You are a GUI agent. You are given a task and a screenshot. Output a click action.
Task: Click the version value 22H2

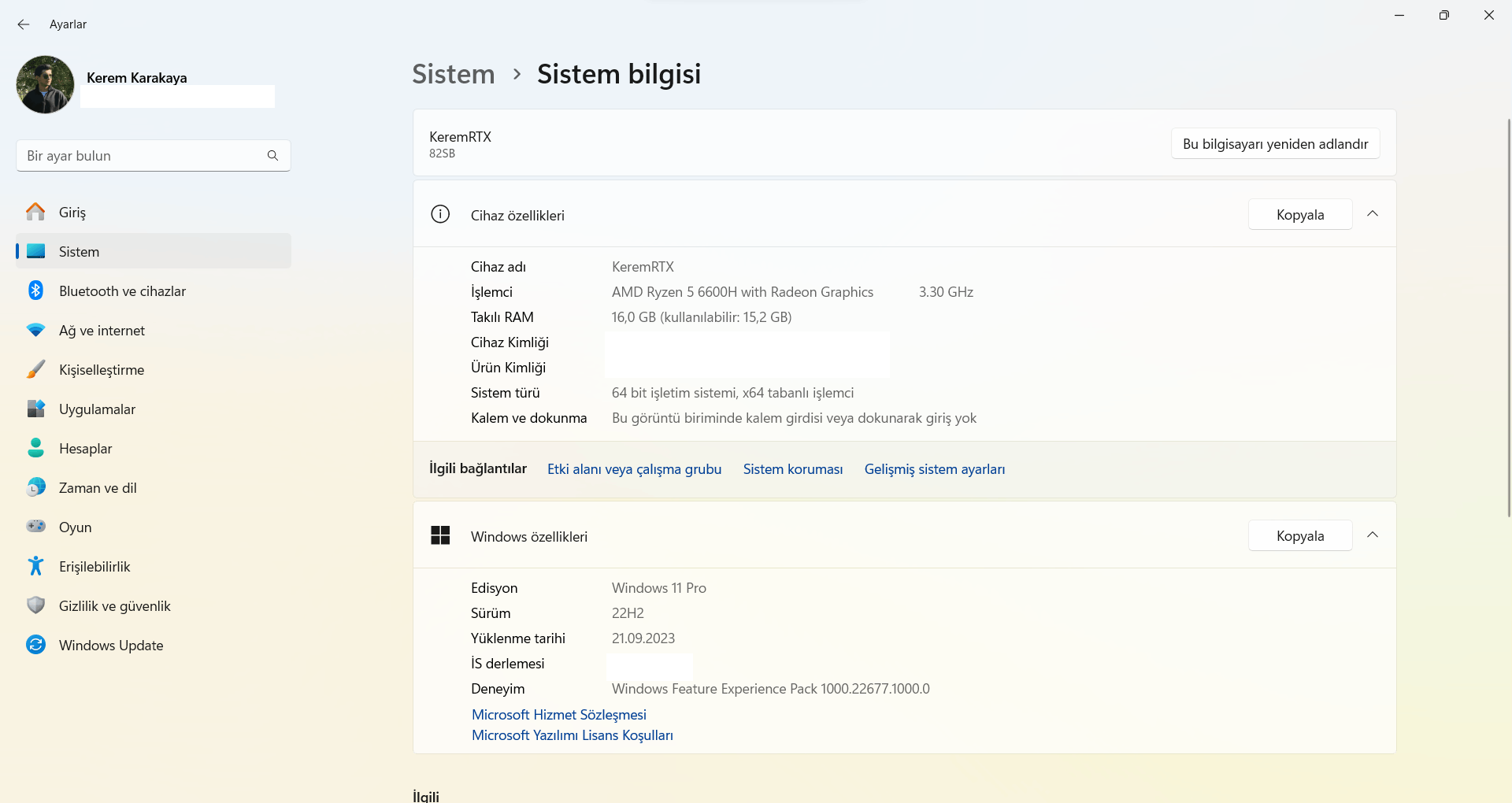628,613
